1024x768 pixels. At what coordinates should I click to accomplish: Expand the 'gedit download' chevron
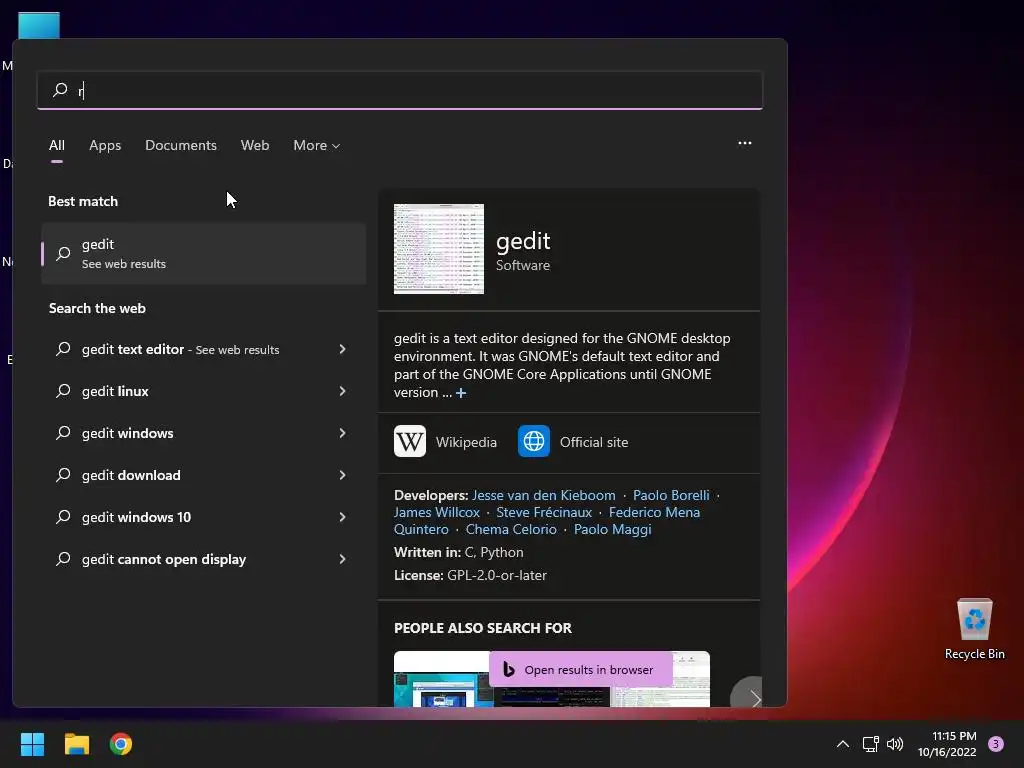click(x=342, y=475)
